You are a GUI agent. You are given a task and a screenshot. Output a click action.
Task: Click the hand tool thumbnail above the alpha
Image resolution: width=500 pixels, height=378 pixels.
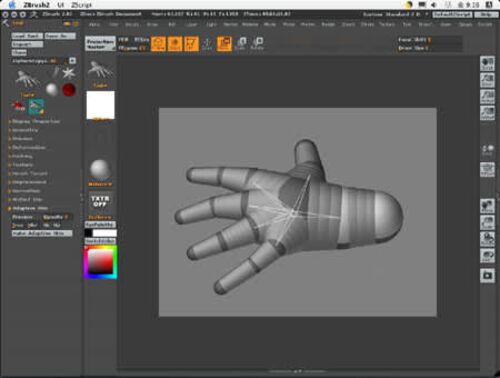[x=100, y=71]
